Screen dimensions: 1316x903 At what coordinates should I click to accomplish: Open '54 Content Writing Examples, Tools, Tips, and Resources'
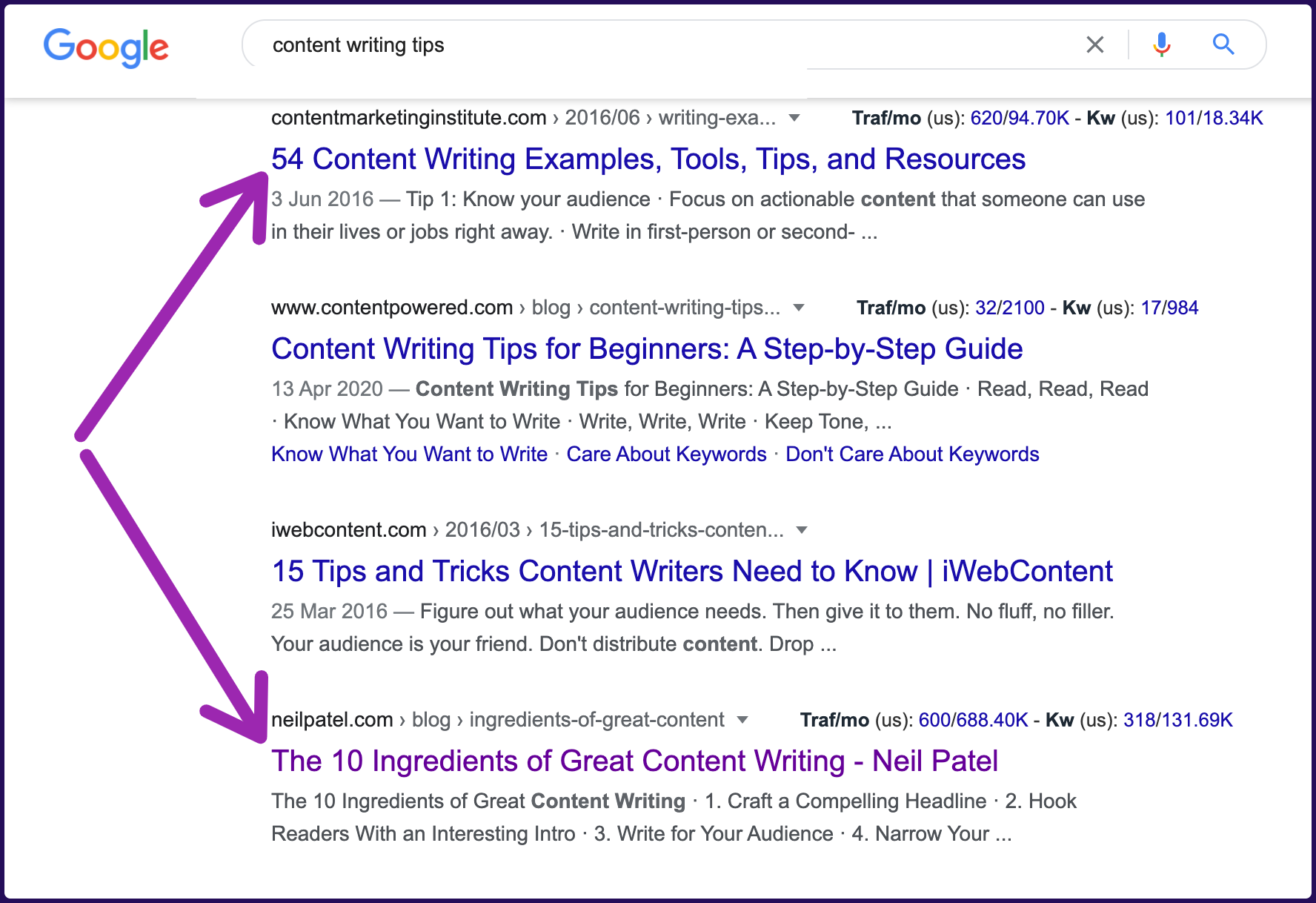click(x=648, y=159)
